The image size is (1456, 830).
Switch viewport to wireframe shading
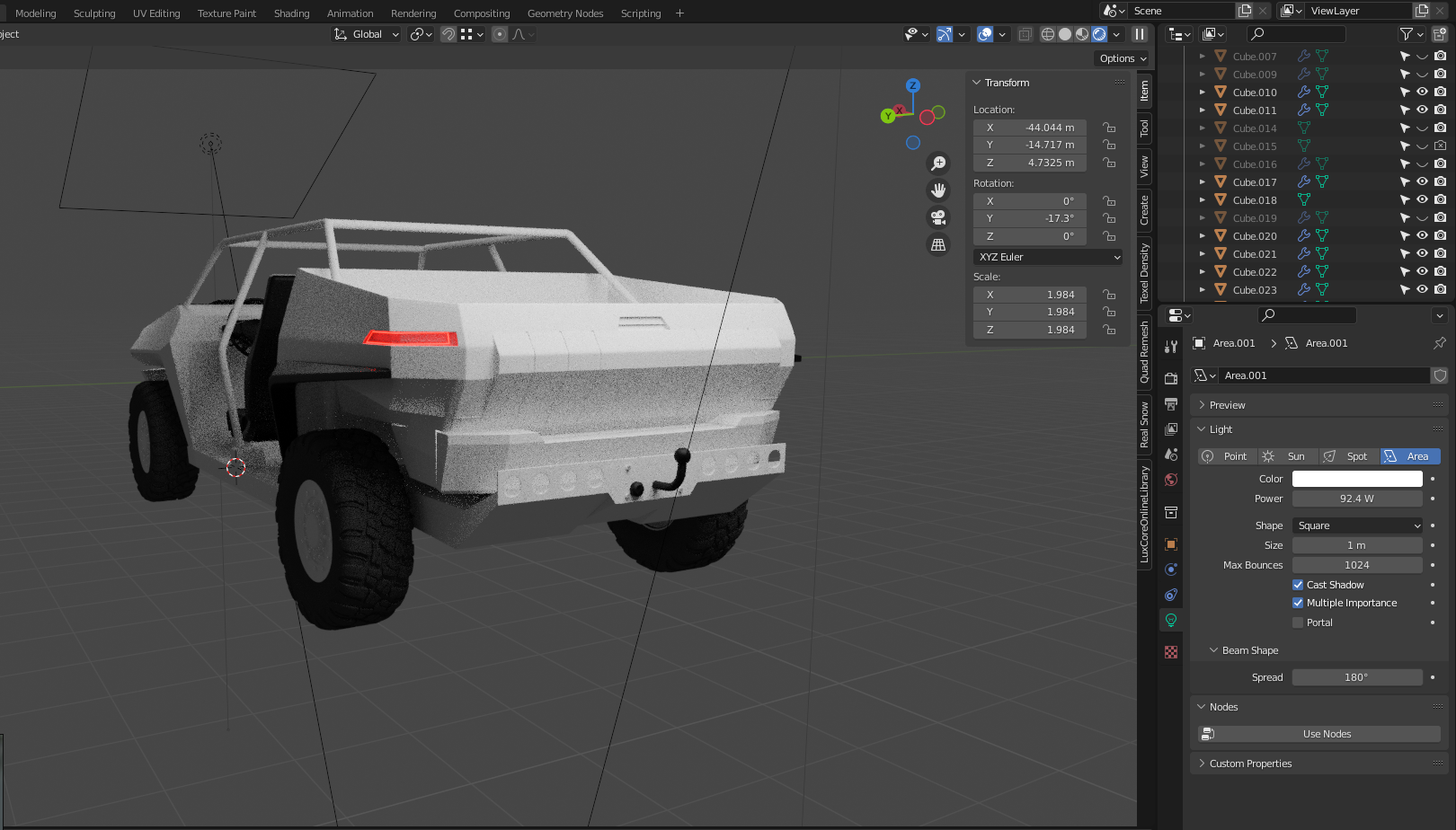[x=1048, y=34]
